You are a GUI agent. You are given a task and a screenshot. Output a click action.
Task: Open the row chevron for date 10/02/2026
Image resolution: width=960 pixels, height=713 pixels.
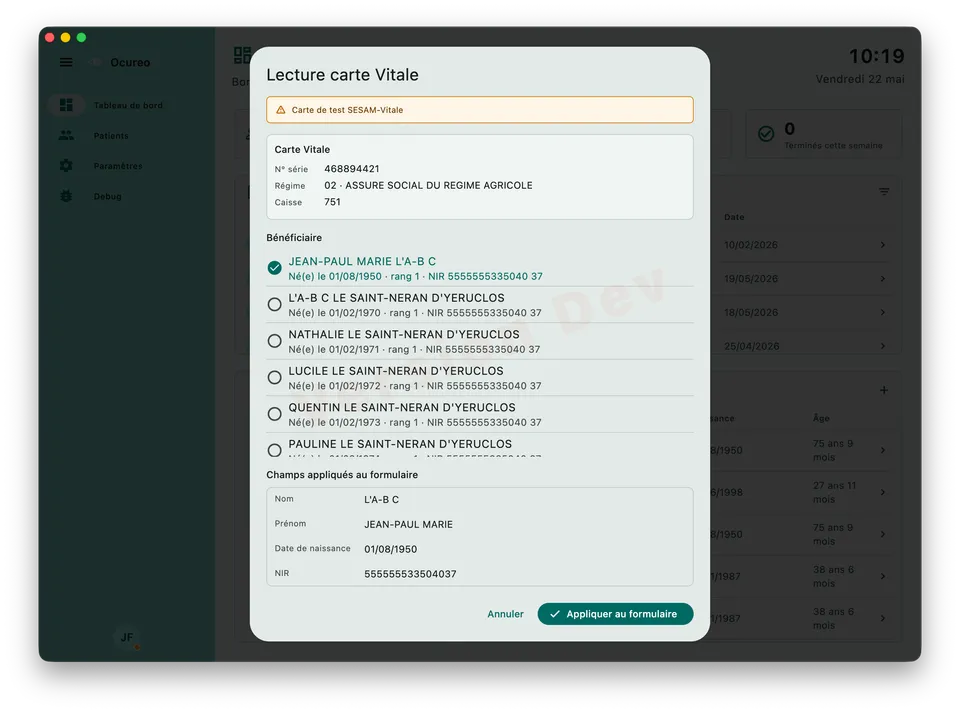point(882,245)
